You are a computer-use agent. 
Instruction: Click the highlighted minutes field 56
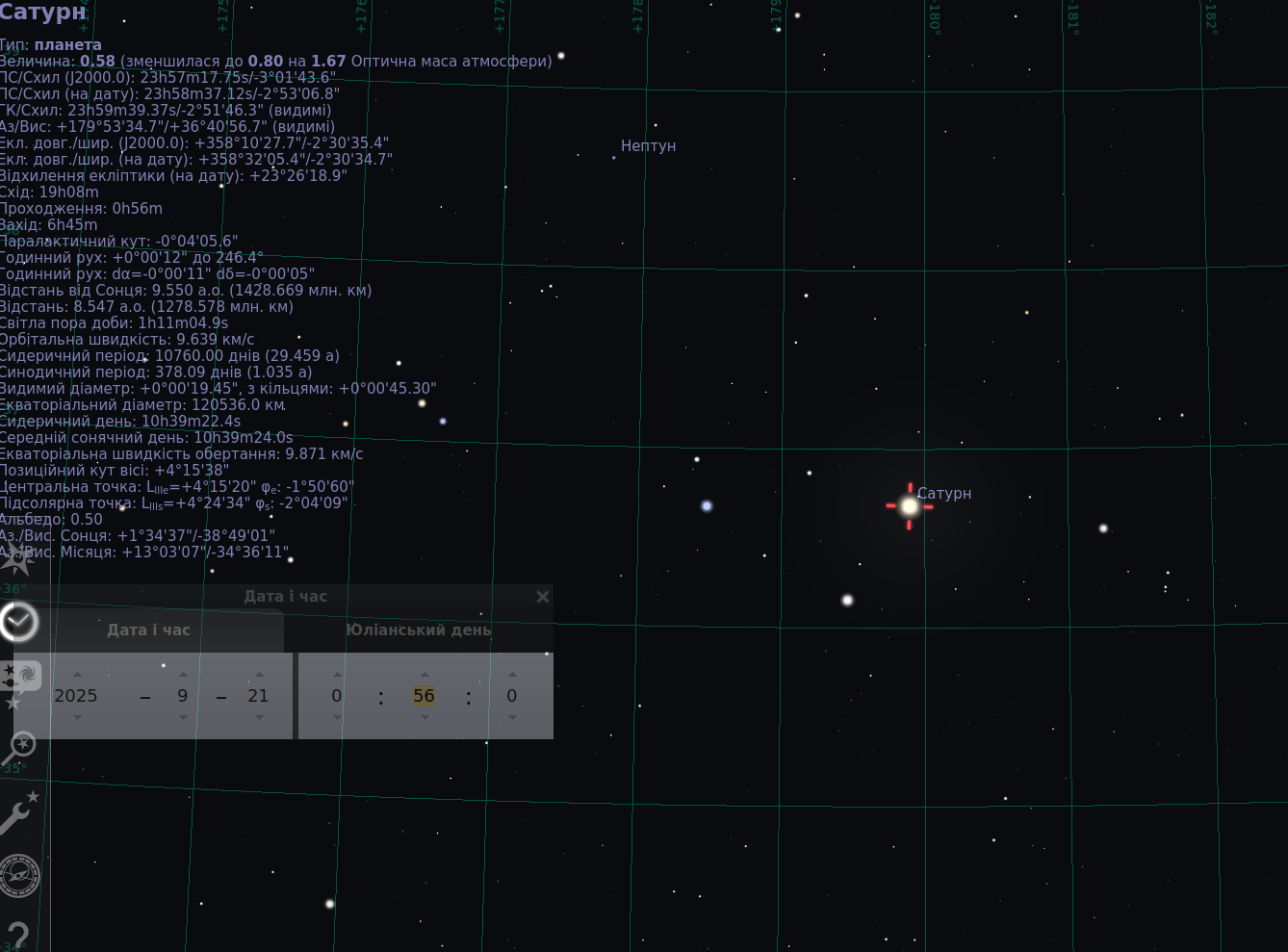424,696
